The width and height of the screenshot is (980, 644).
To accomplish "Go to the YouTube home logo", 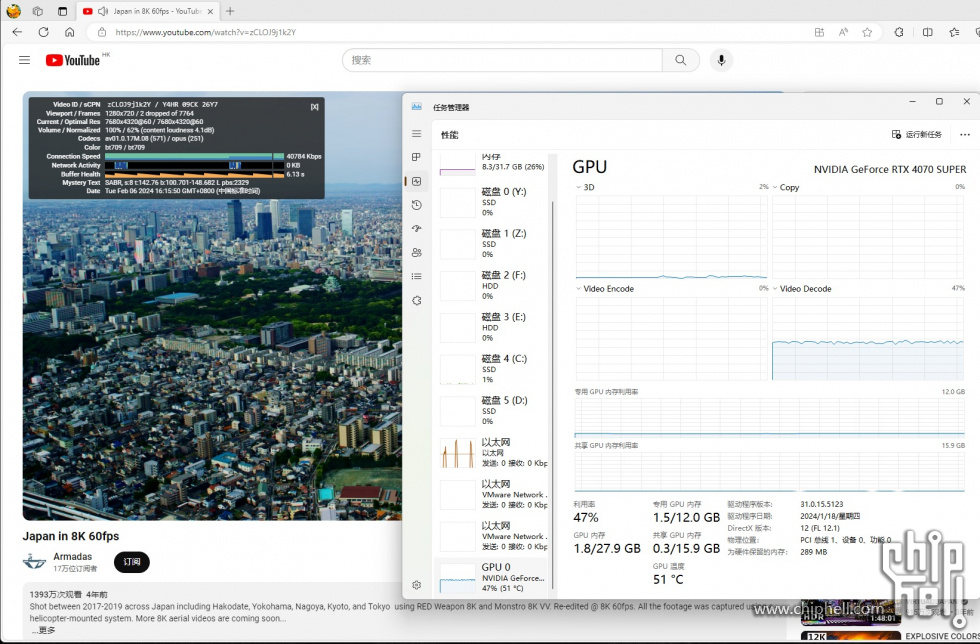I will [x=73, y=60].
